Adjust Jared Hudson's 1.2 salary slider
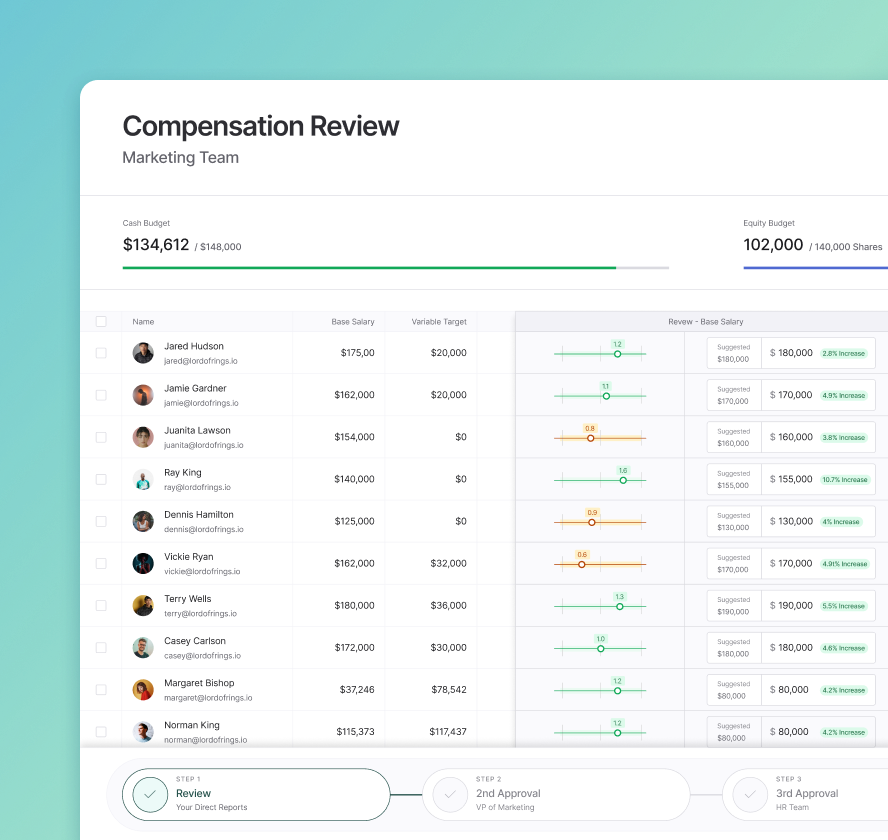The image size is (888, 840). [617, 354]
